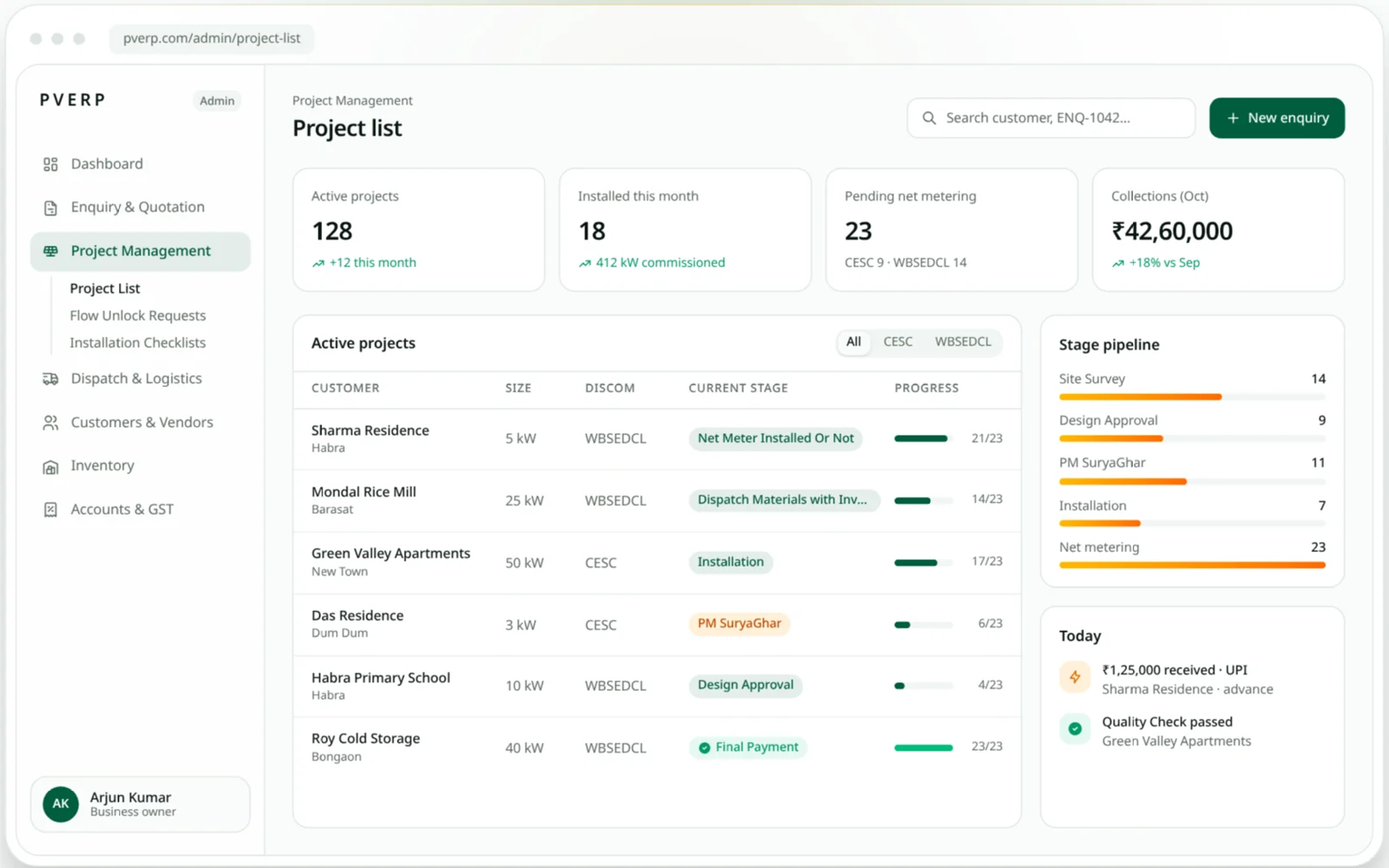
Task: Show All discoms filter tab
Action: pos(853,342)
